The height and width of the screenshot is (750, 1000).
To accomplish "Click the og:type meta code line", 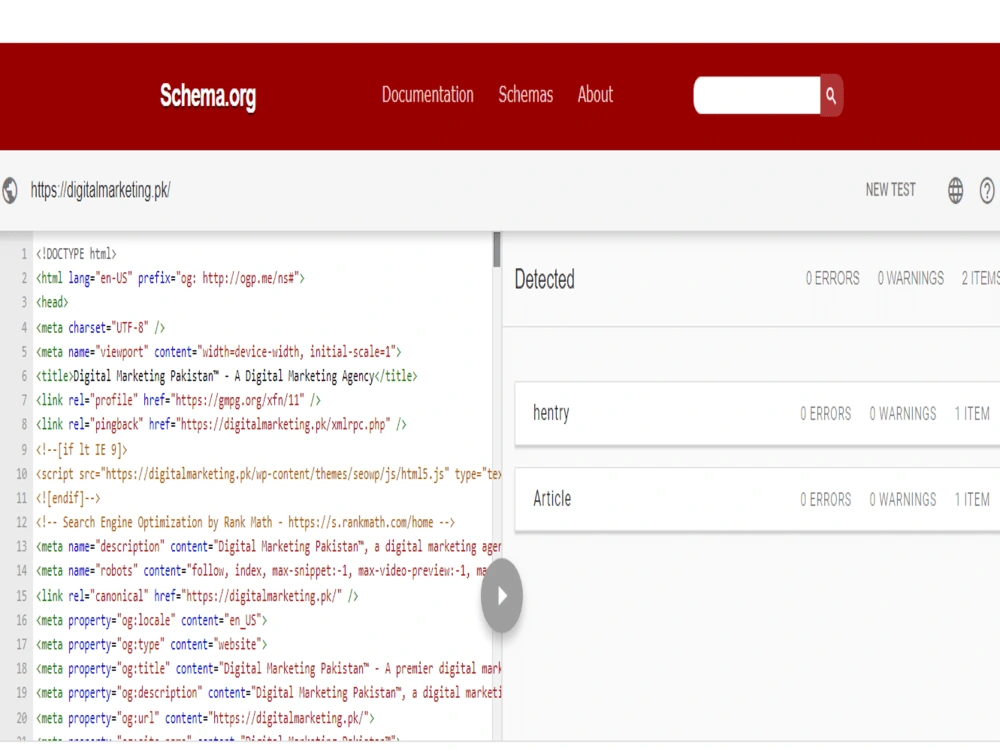I will pyautogui.click(x=151, y=644).
